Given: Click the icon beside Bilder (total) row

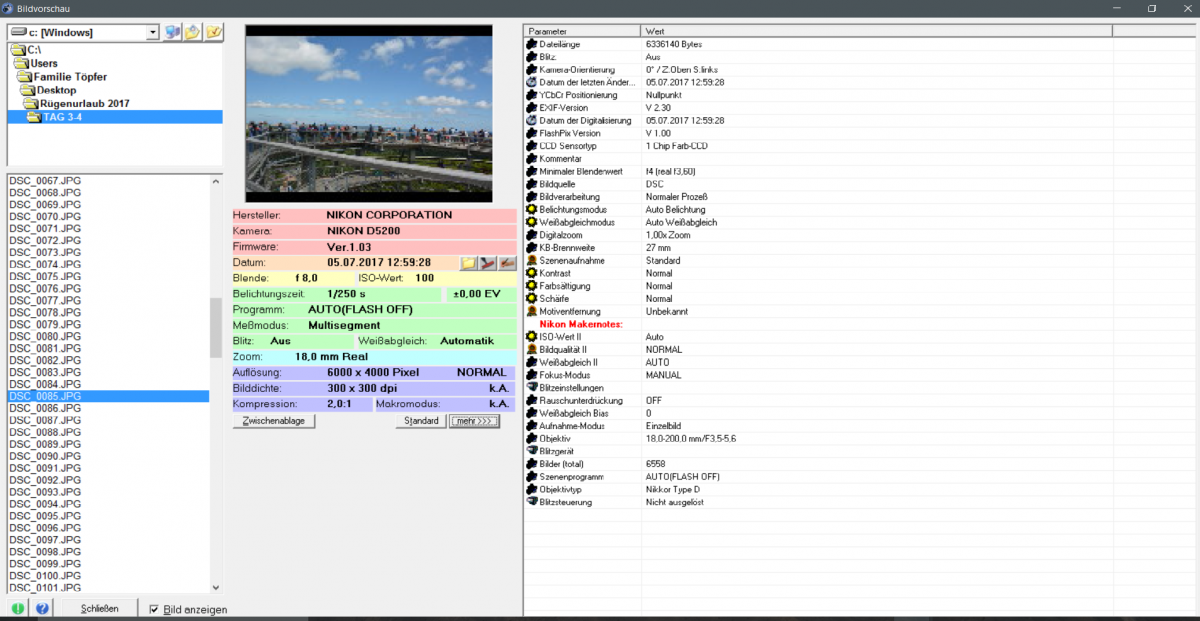Looking at the screenshot, I should [x=532, y=464].
